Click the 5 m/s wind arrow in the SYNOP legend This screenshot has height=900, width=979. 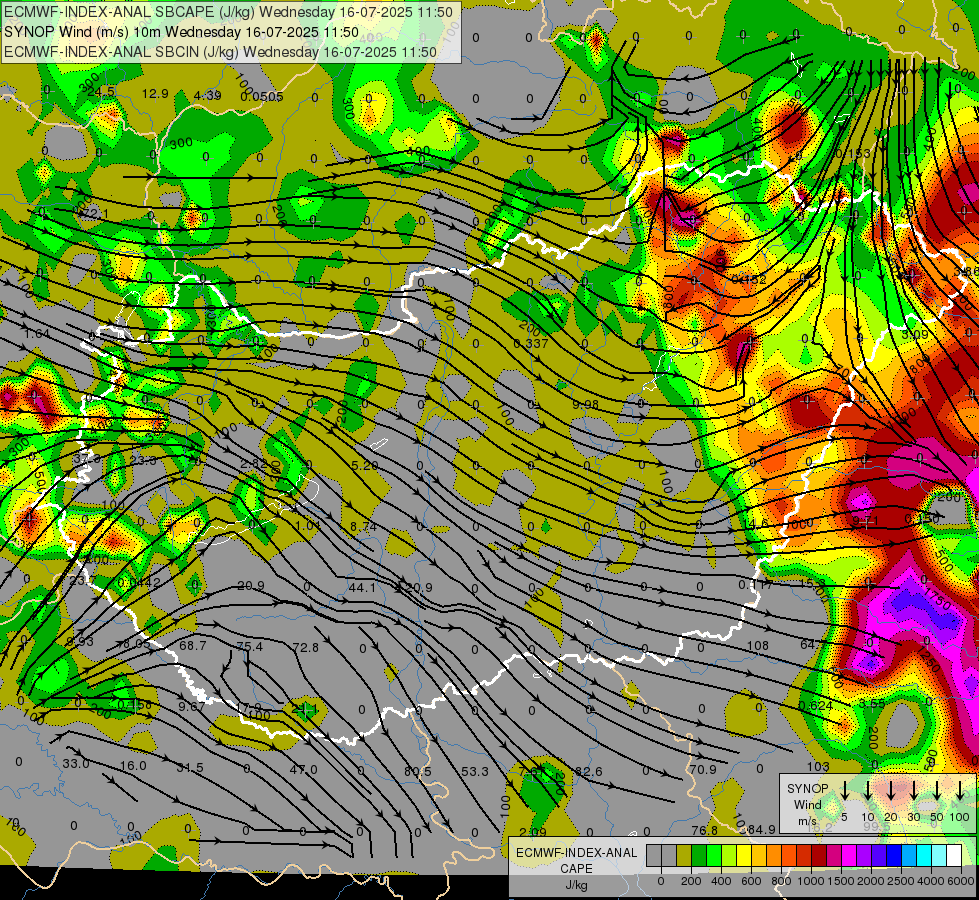click(x=845, y=790)
